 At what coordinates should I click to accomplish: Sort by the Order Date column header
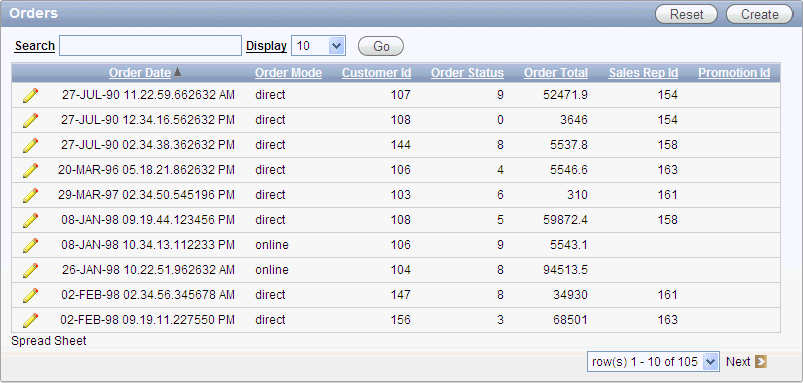pyautogui.click(x=140, y=73)
